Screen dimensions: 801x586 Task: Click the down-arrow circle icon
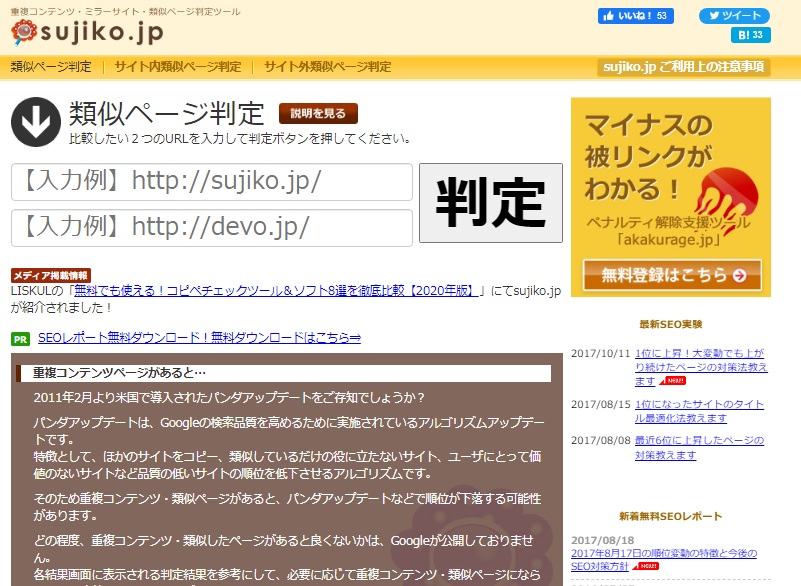(x=36, y=122)
